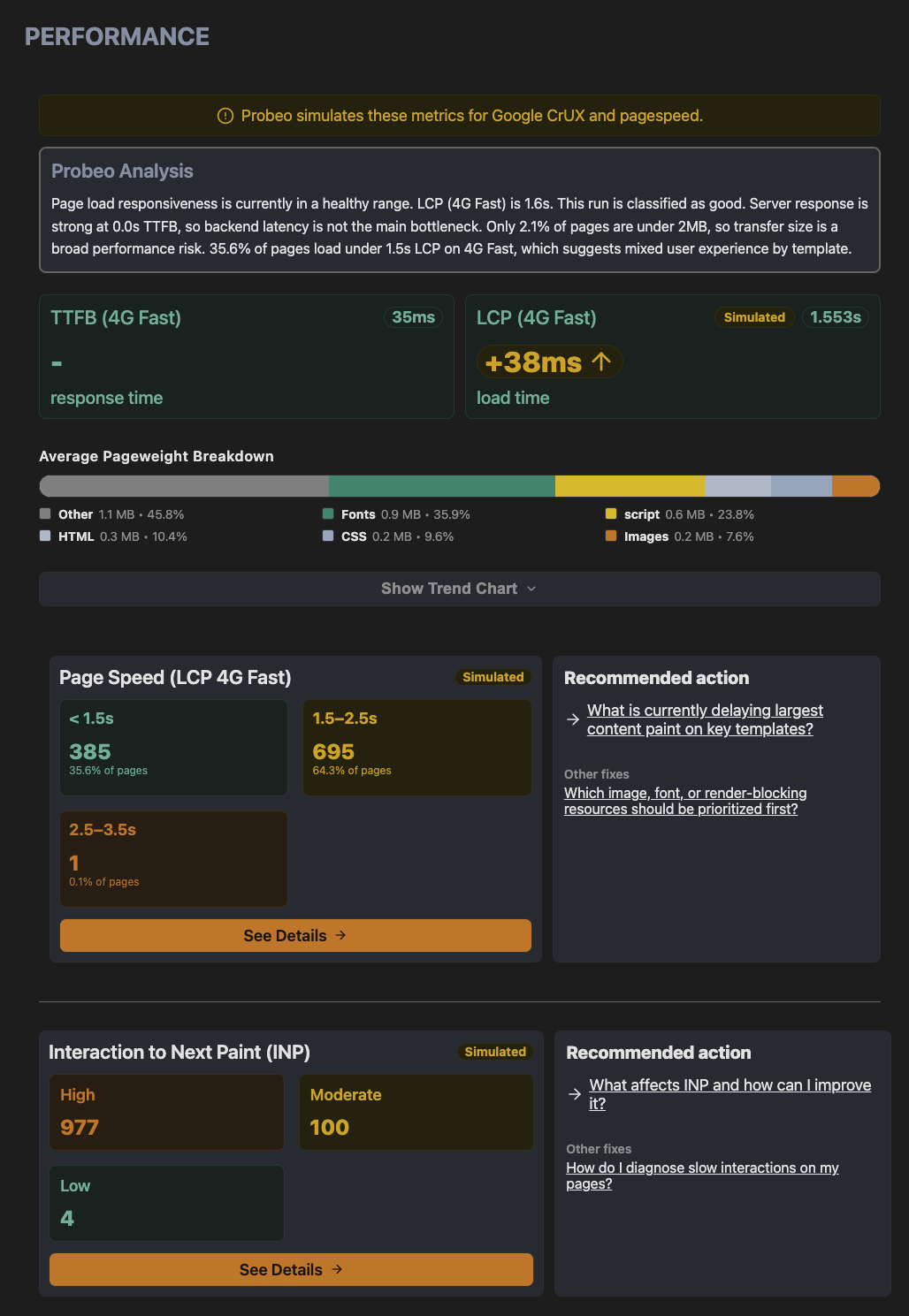Select the High 977 INP card
Viewport: 909px width, 1316px height.
(166, 1112)
